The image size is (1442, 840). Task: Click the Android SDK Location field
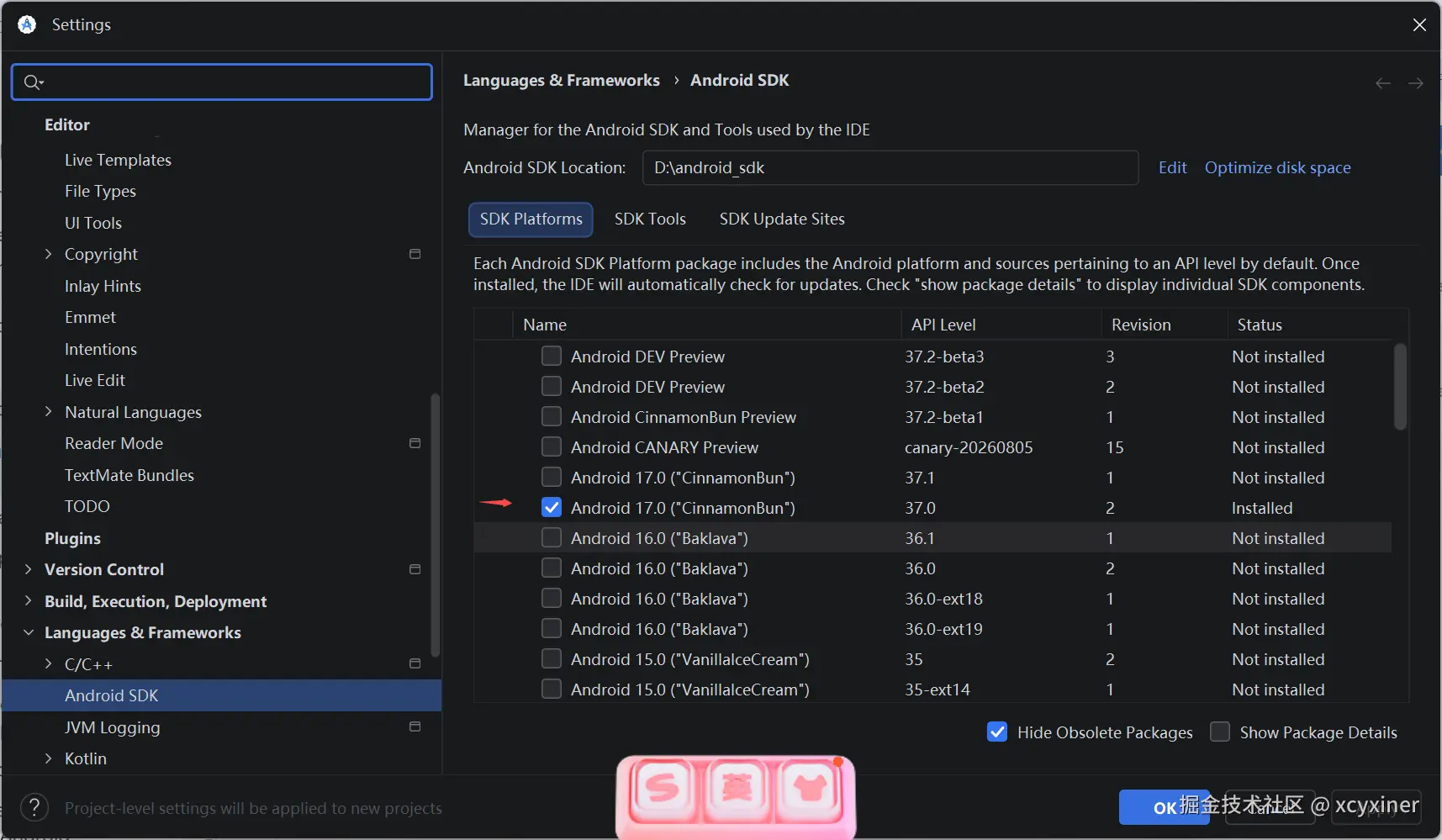click(890, 167)
